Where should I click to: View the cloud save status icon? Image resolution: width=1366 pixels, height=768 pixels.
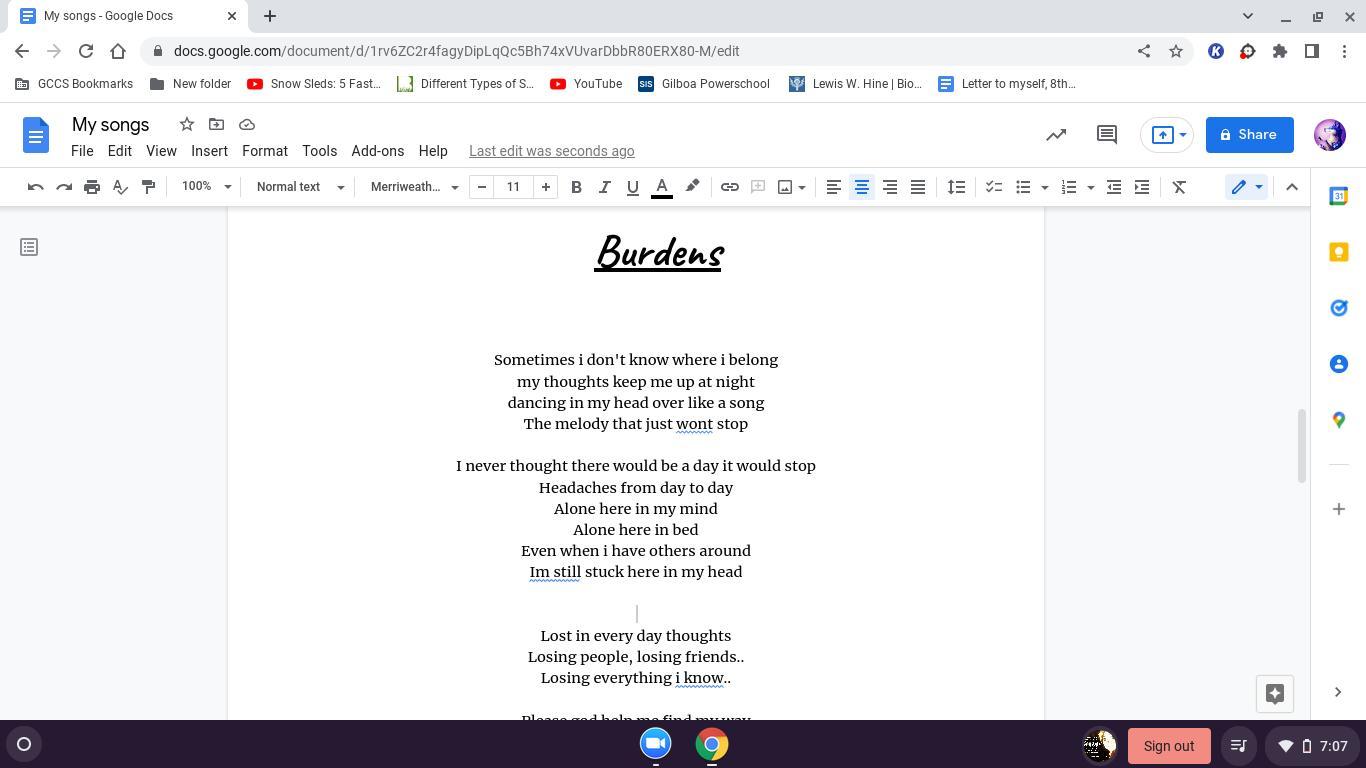247,124
